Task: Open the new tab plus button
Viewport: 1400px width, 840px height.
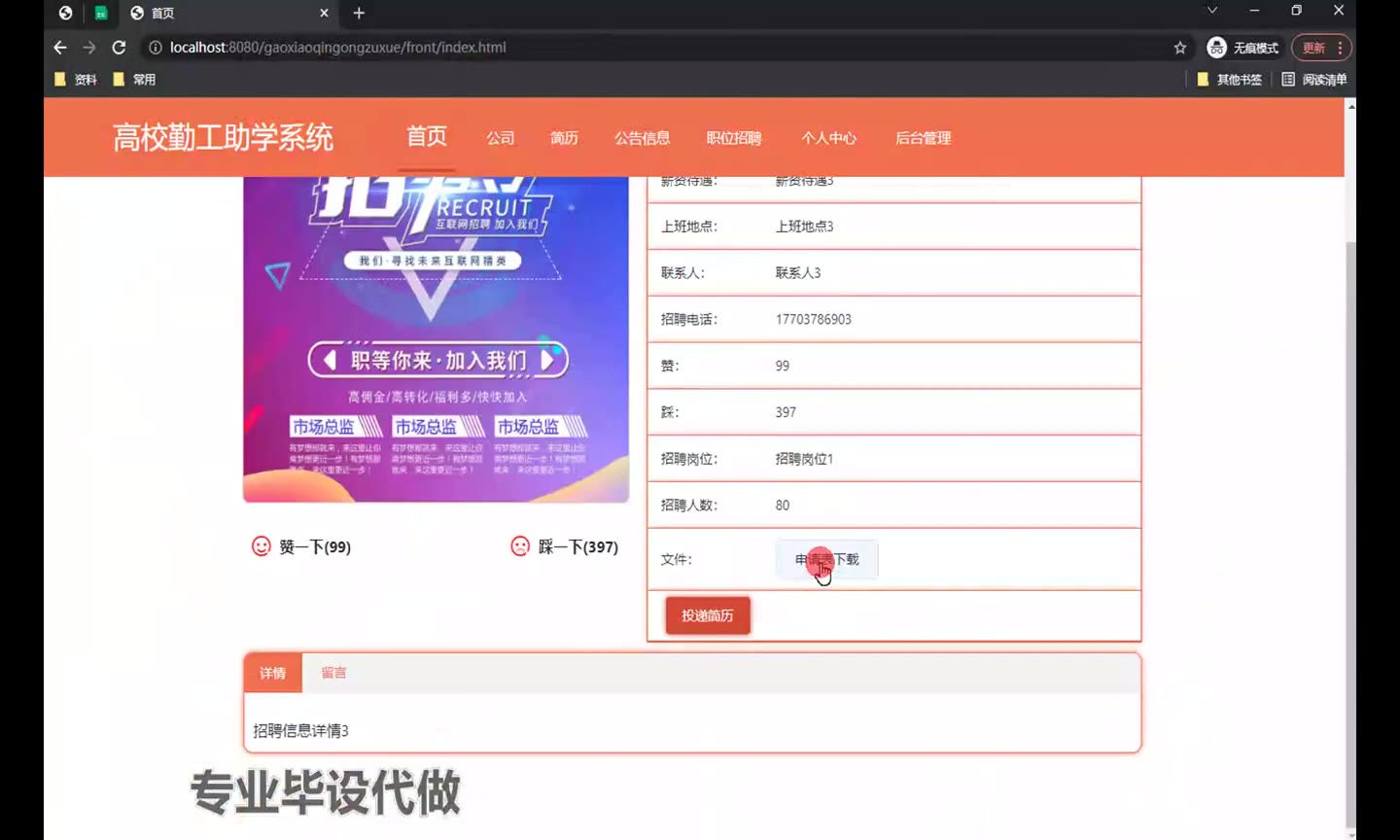Action: 359,13
